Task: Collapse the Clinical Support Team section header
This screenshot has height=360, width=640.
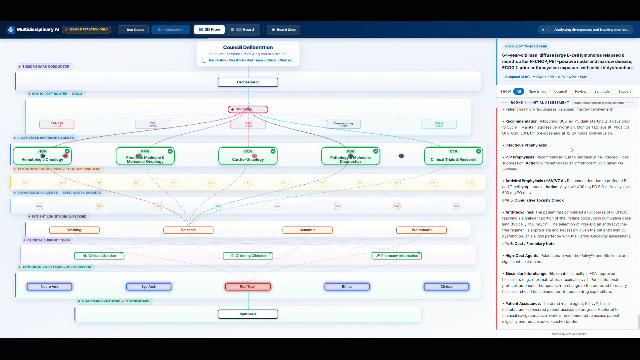Action: pyautogui.click(x=48, y=240)
